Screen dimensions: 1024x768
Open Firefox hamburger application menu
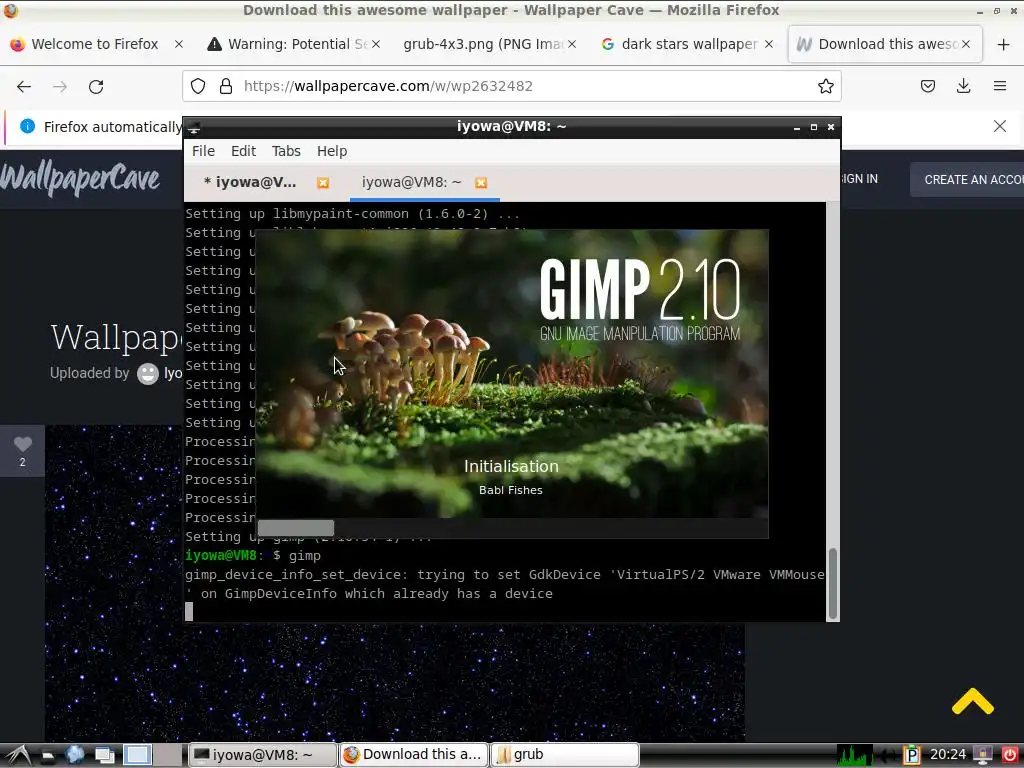pyautogui.click(x=1000, y=86)
